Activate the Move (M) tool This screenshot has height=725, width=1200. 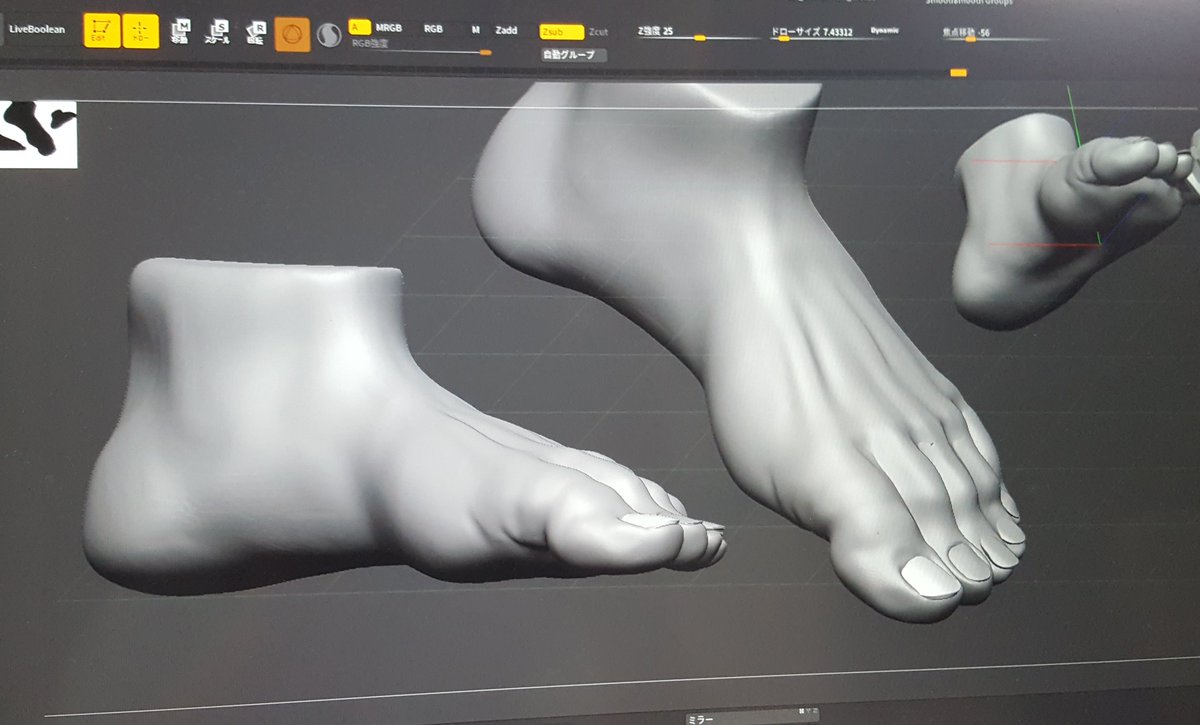click(x=181, y=33)
